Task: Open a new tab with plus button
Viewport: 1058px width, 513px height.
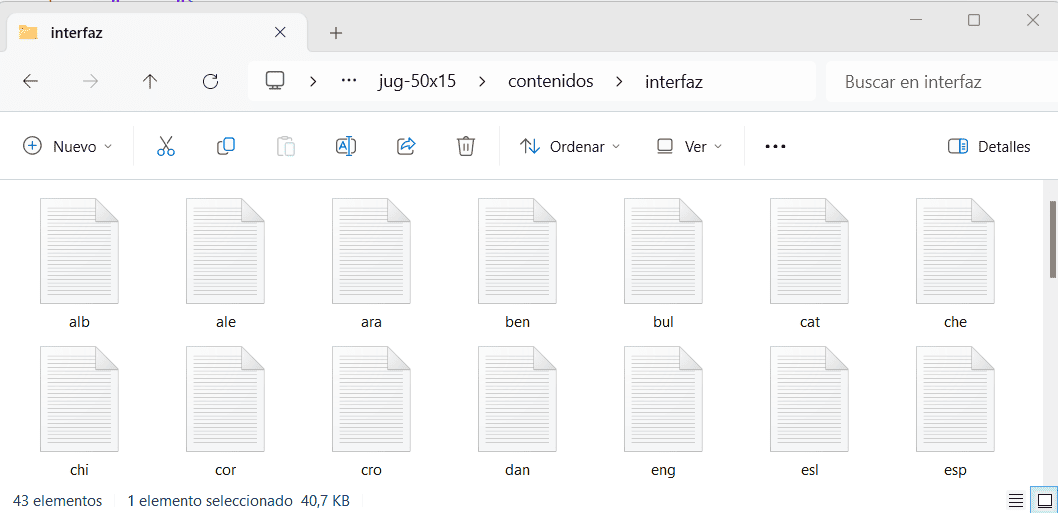Action: [x=336, y=33]
